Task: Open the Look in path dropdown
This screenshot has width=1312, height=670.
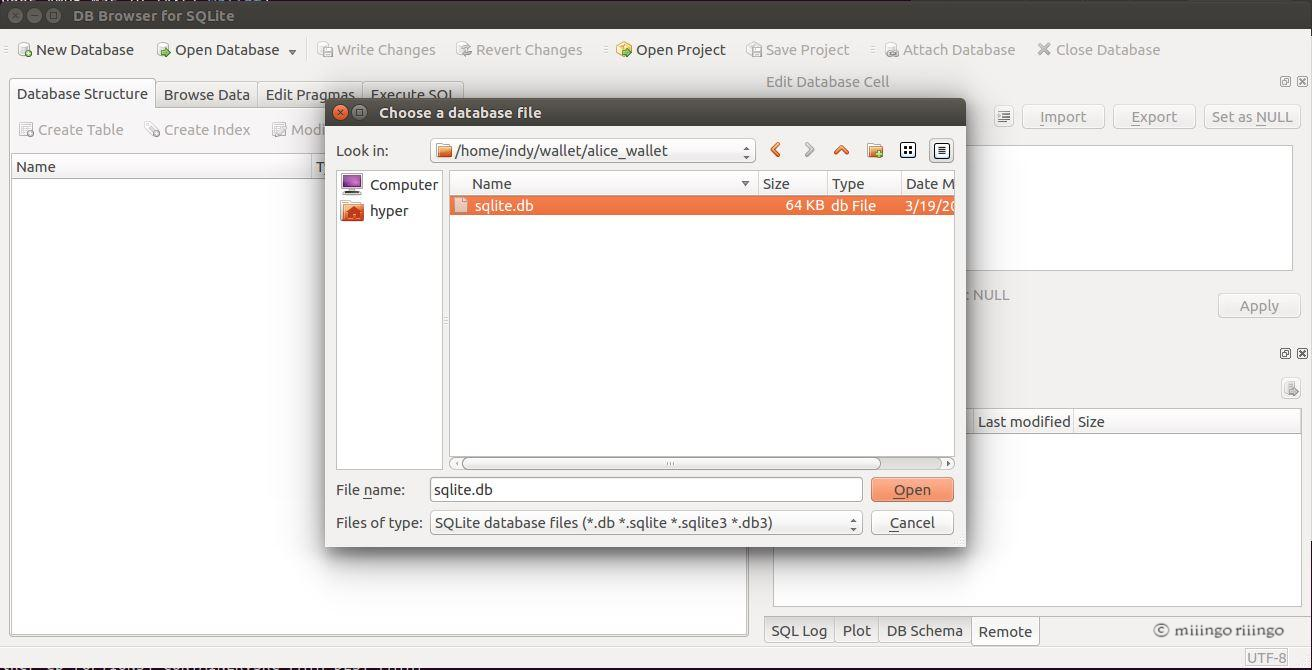Action: pos(594,151)
